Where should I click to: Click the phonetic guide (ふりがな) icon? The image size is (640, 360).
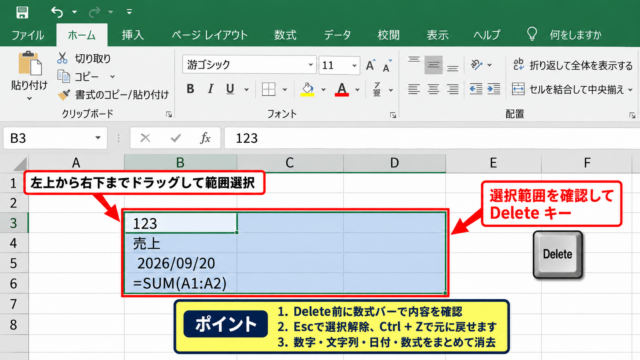377,89
